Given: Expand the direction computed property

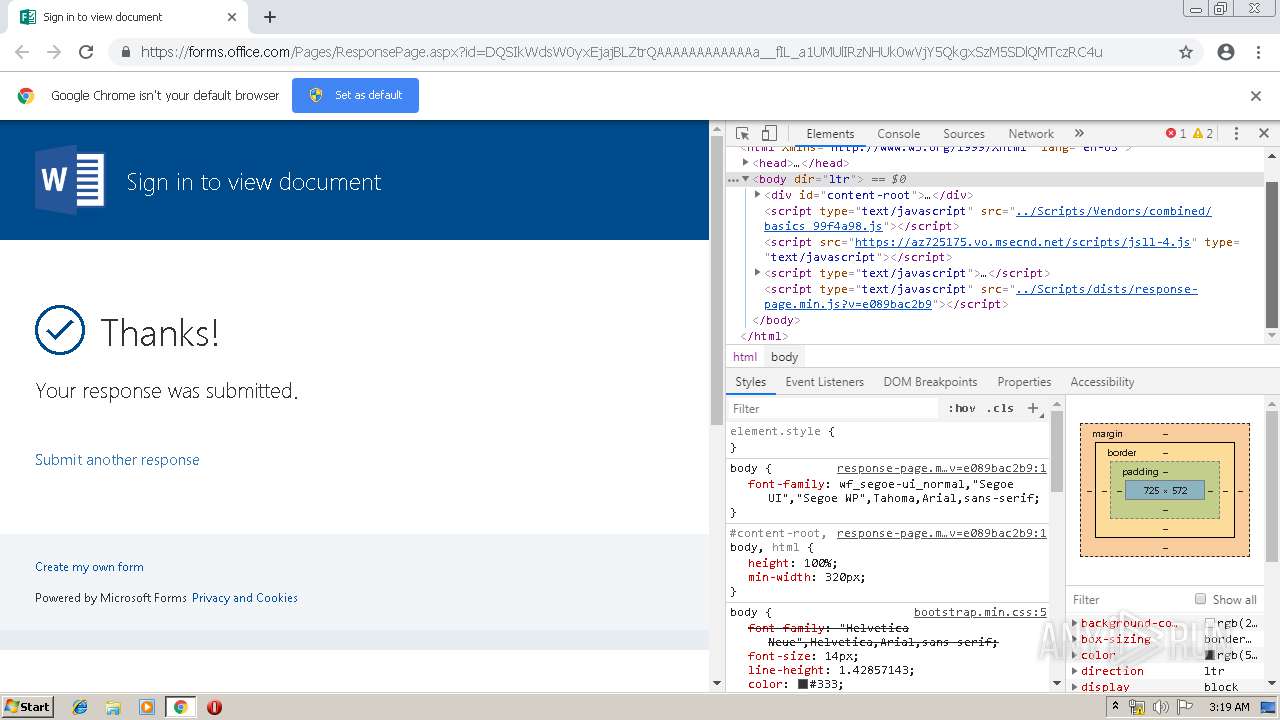Looking at the screenshot, I should coord(1075,671).
